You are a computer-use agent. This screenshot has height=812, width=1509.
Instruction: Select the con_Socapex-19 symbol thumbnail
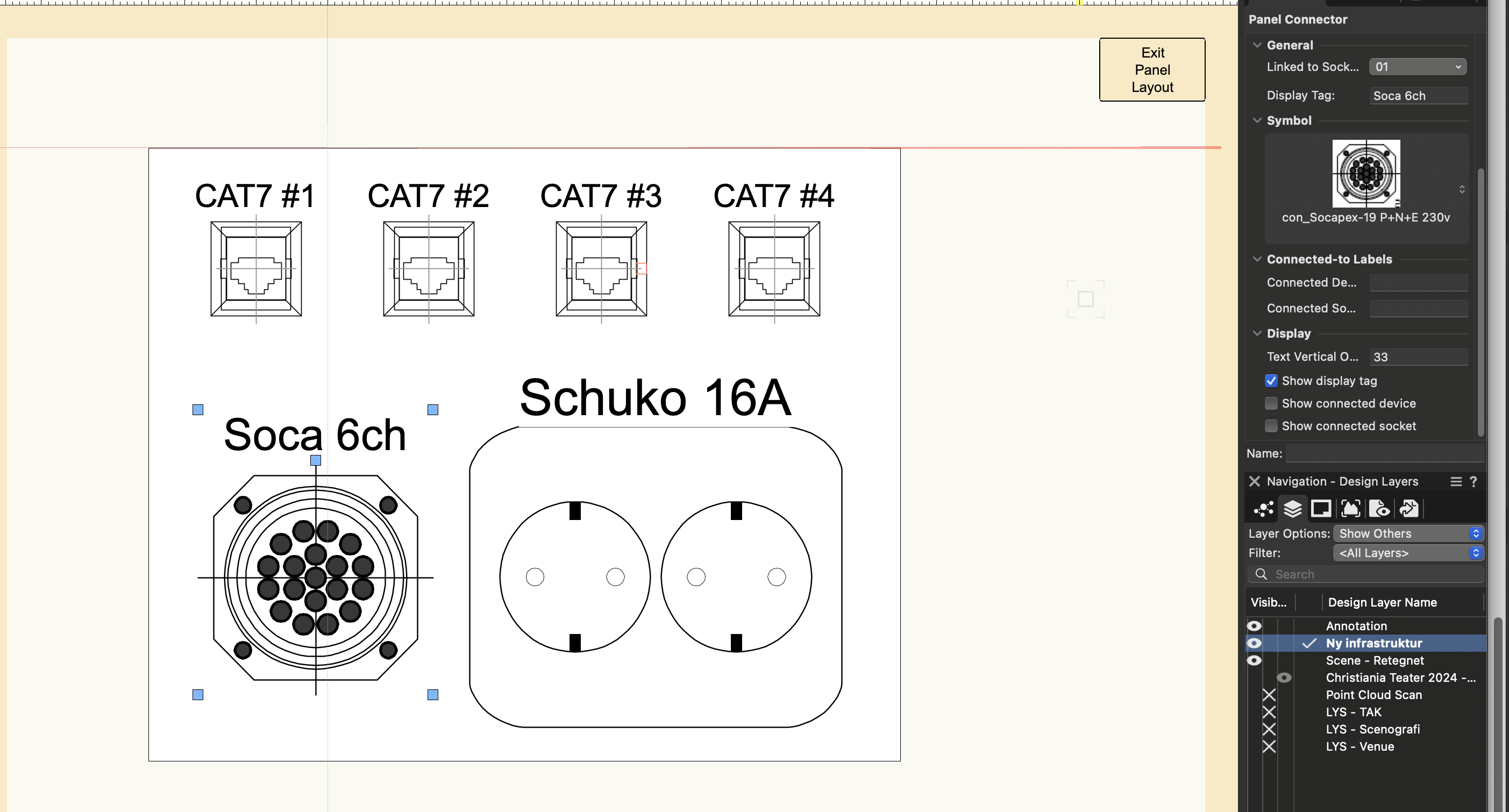[1365, 174]
